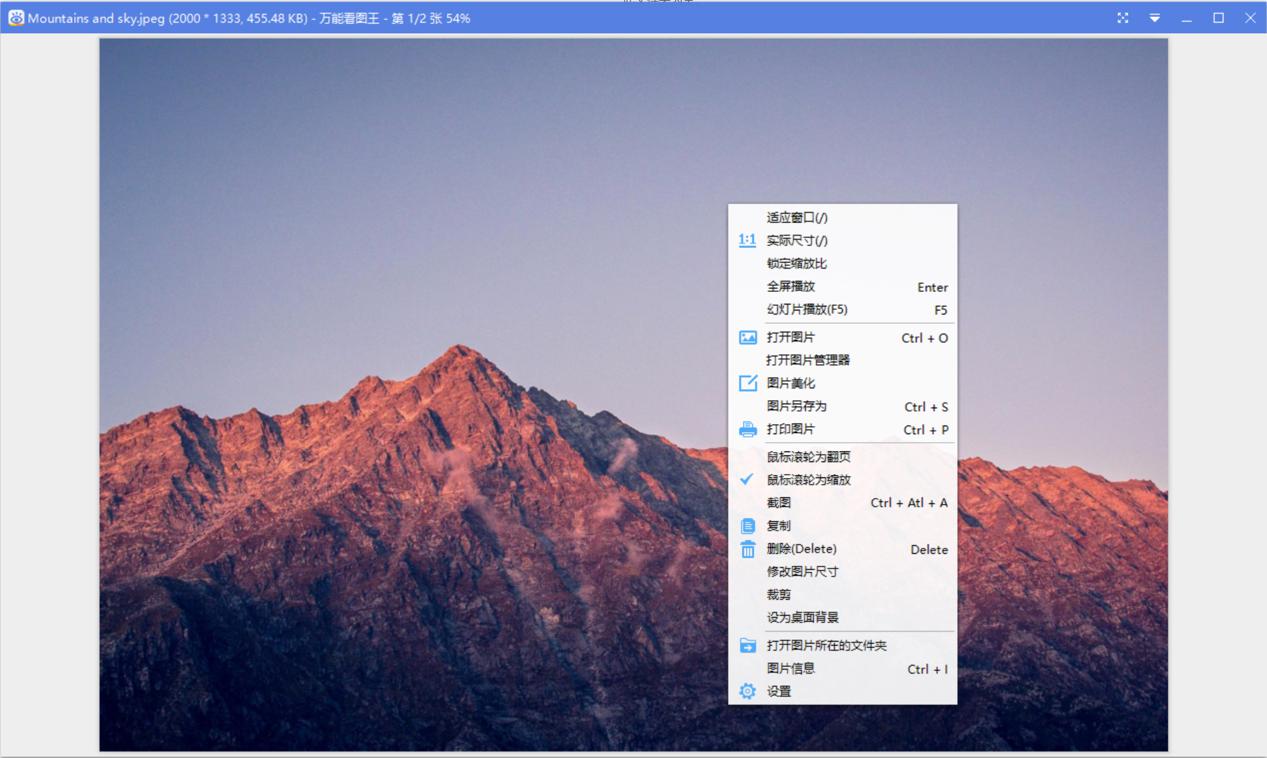Image resolution: width=1267 pixels, height=758 pixels.
Task: Click the settings gear icon
Action: point(747,691)
